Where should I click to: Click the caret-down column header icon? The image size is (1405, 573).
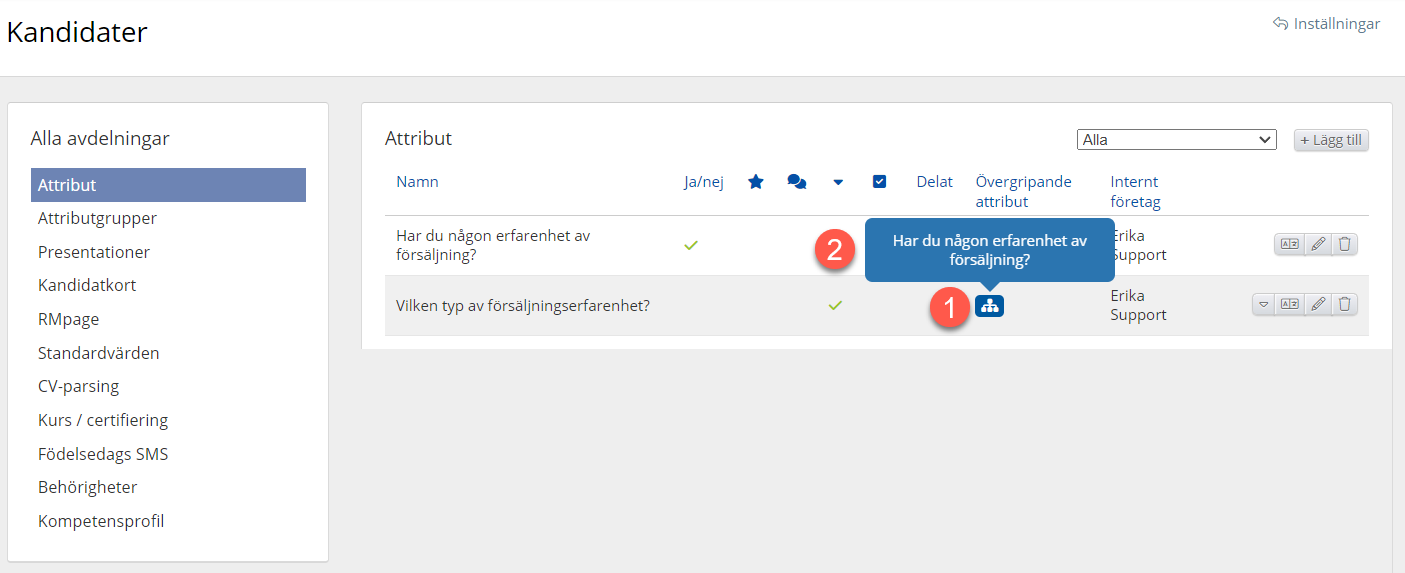pyautogui.click(x=838, y=182)
